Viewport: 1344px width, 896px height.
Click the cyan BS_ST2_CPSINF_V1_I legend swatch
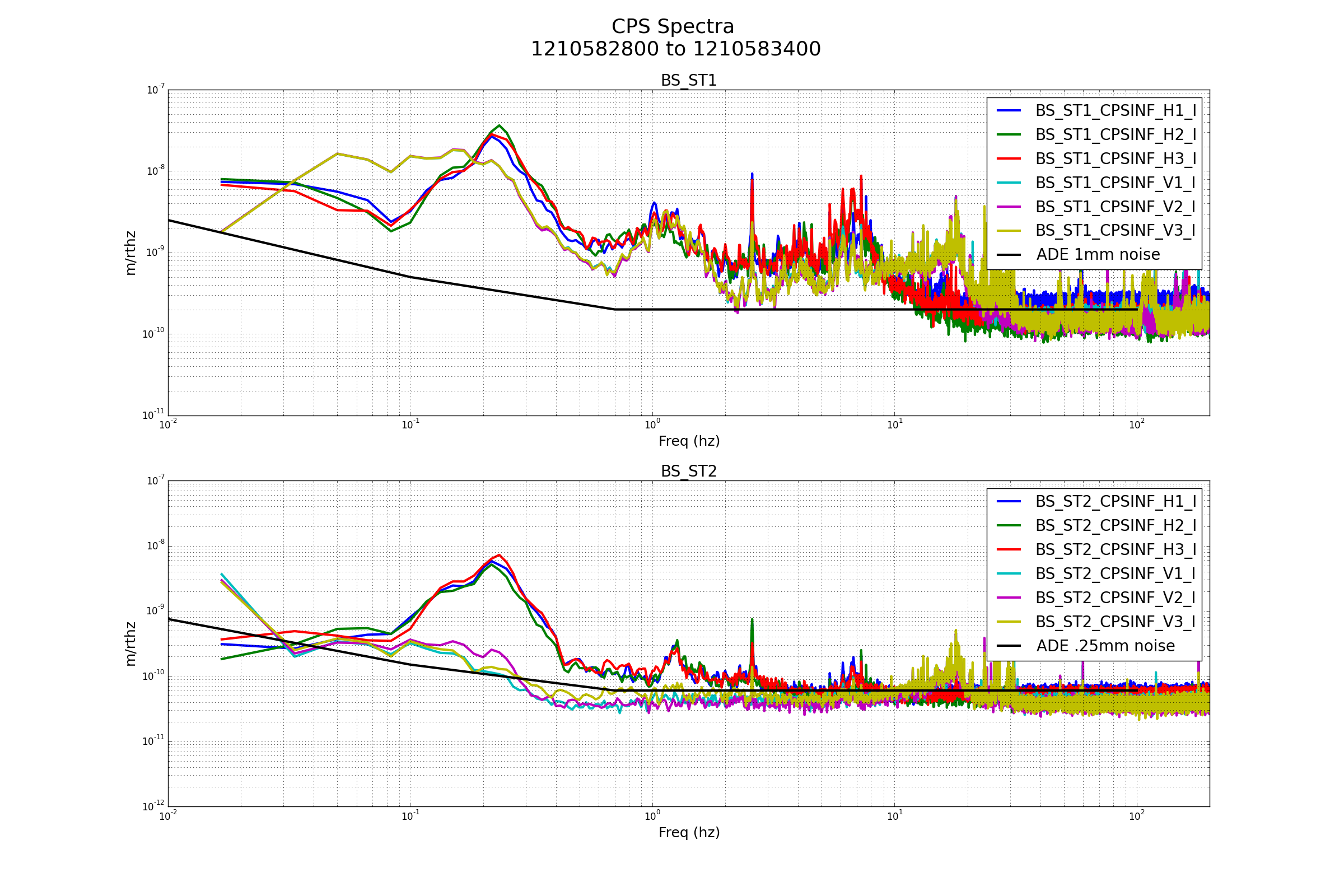coord(1009,573)
